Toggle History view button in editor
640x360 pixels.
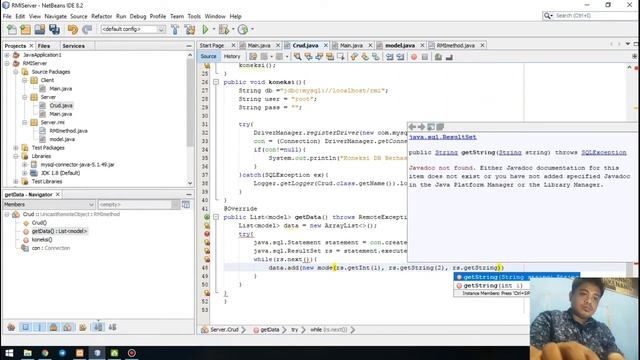pos(232,56)
